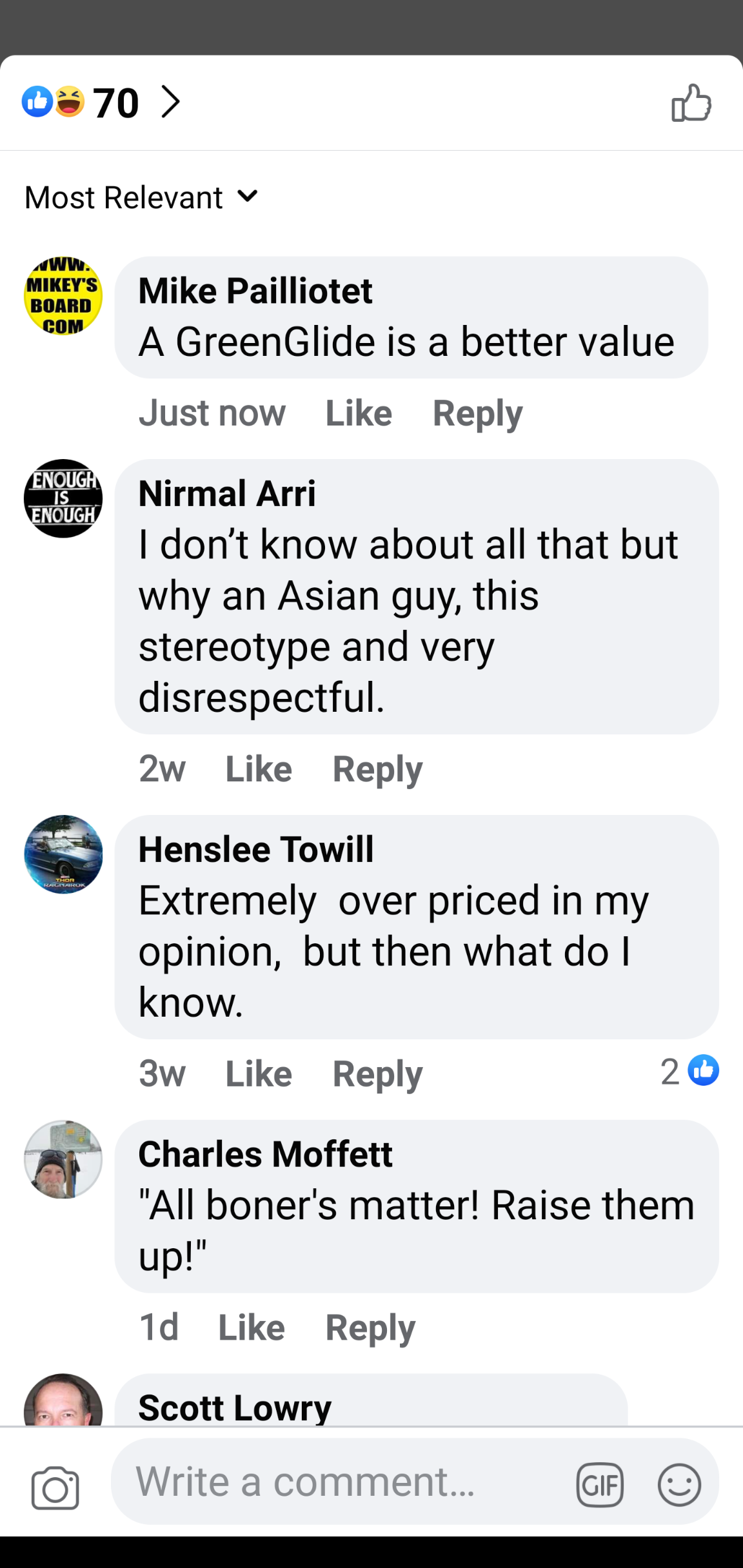Open Nirmal Arri's Enough is Enough avatar
Viewport: 743px width, 1568px height.
pos(63,498)
